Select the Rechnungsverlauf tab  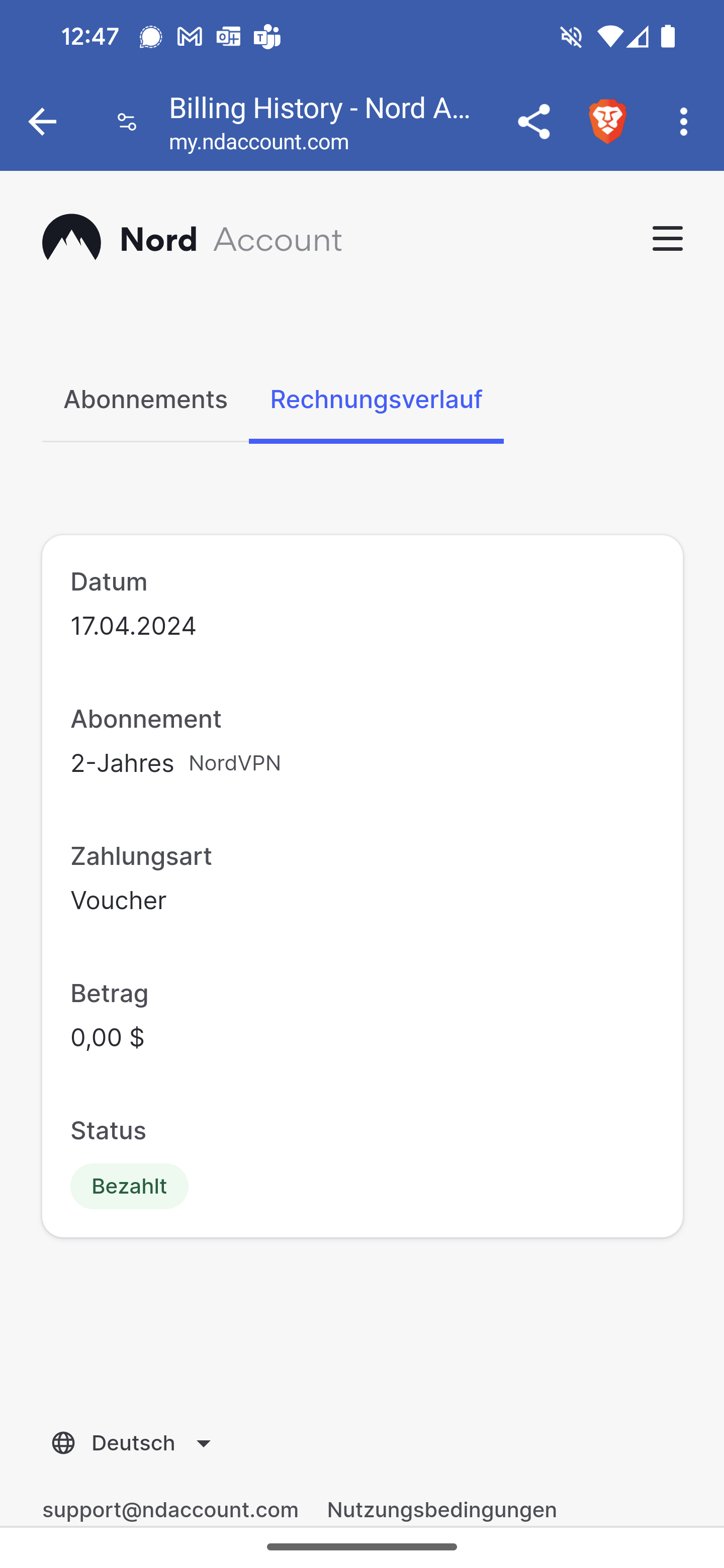376,400
